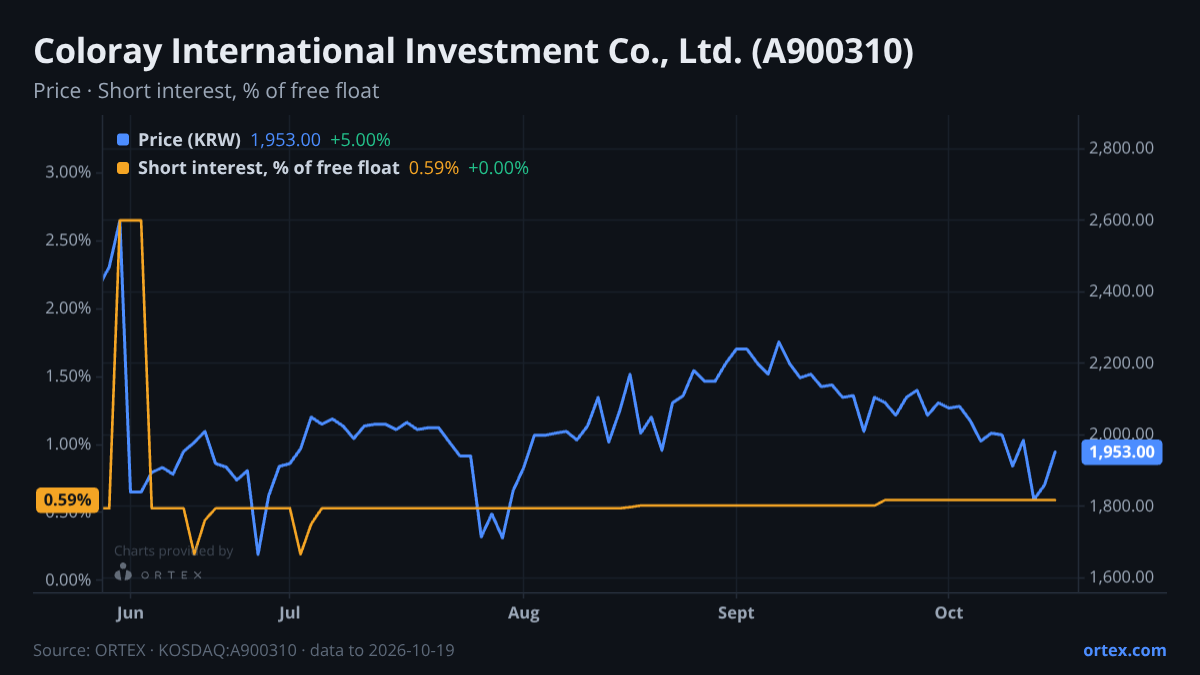This screenshot has height=675, width=1200.
Task: Click the 2,200.00 right axis label
Action: (1121, 363)
